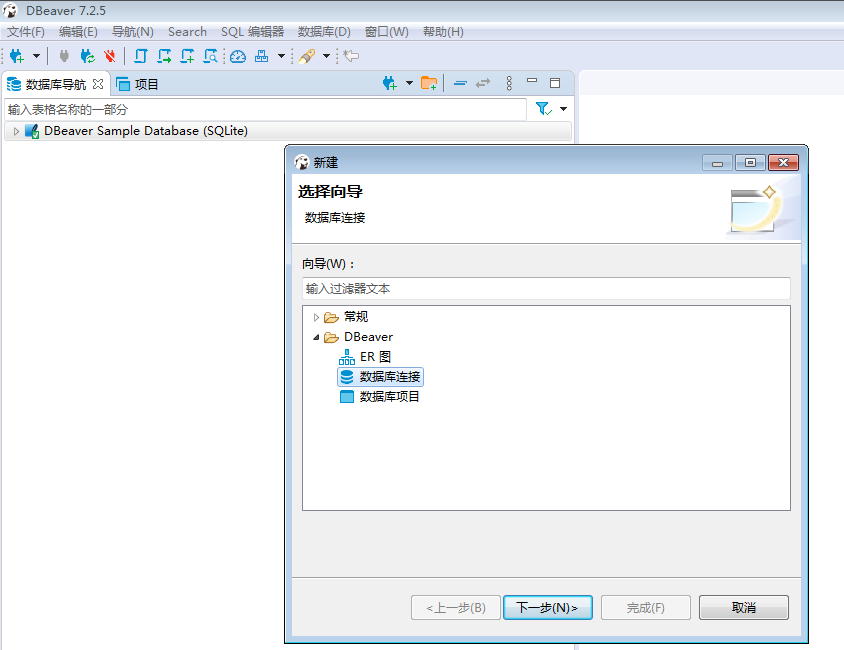844x650 pixels.
Task: Click the 完成(F) button
Action: coord(645,607)
